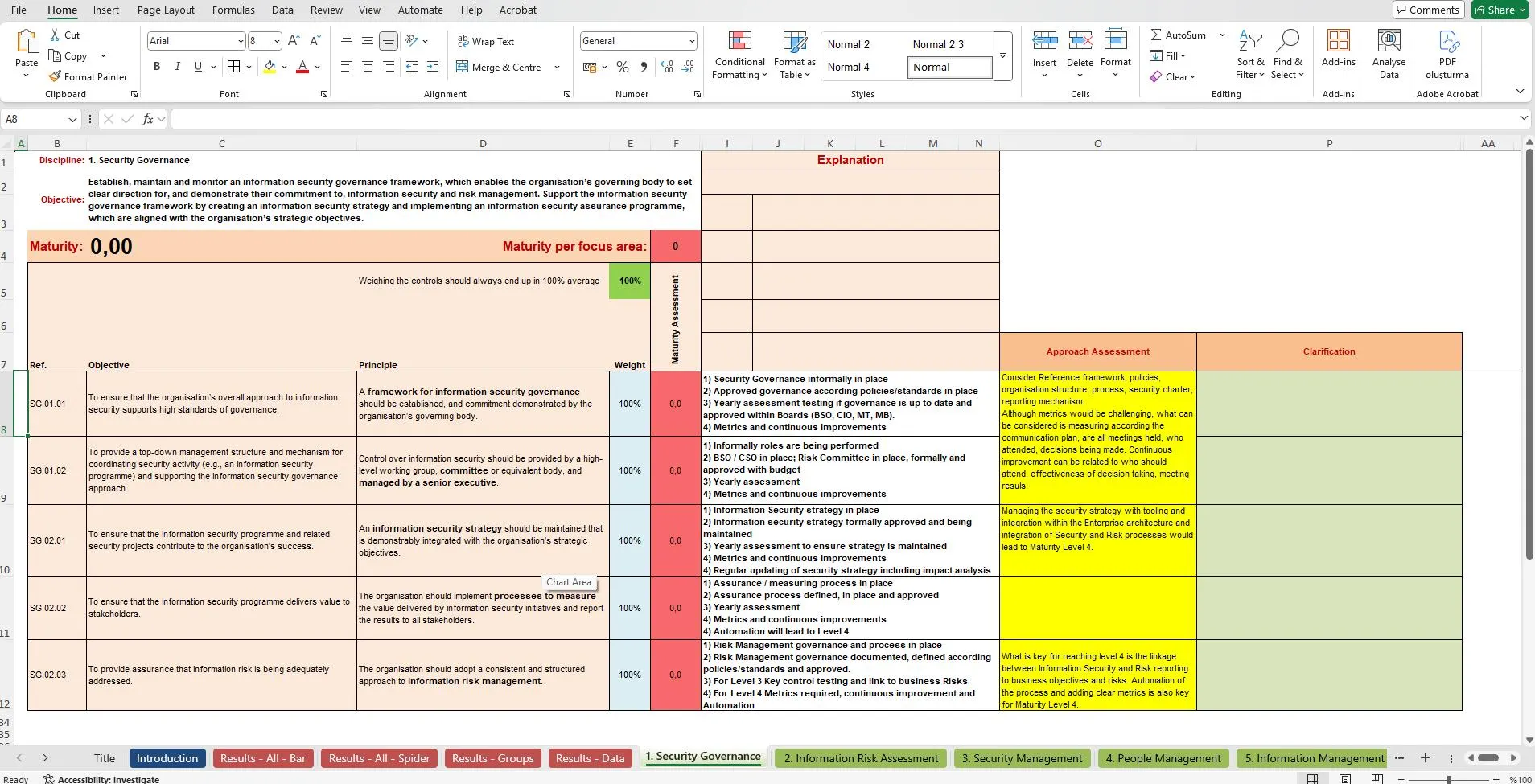Click the Orientation text angle icon
This screenshot has height=784, width=1535.
point(412,40)
